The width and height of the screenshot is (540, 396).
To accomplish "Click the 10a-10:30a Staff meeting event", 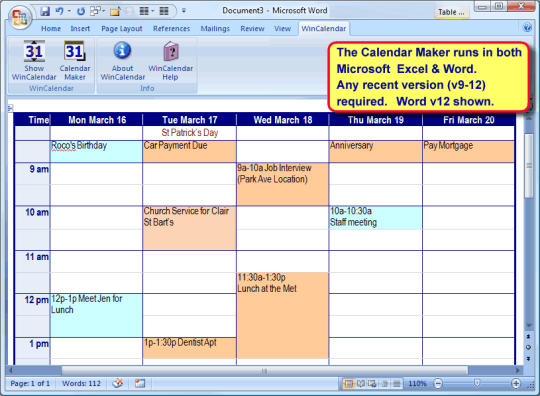I will [376, 218].
